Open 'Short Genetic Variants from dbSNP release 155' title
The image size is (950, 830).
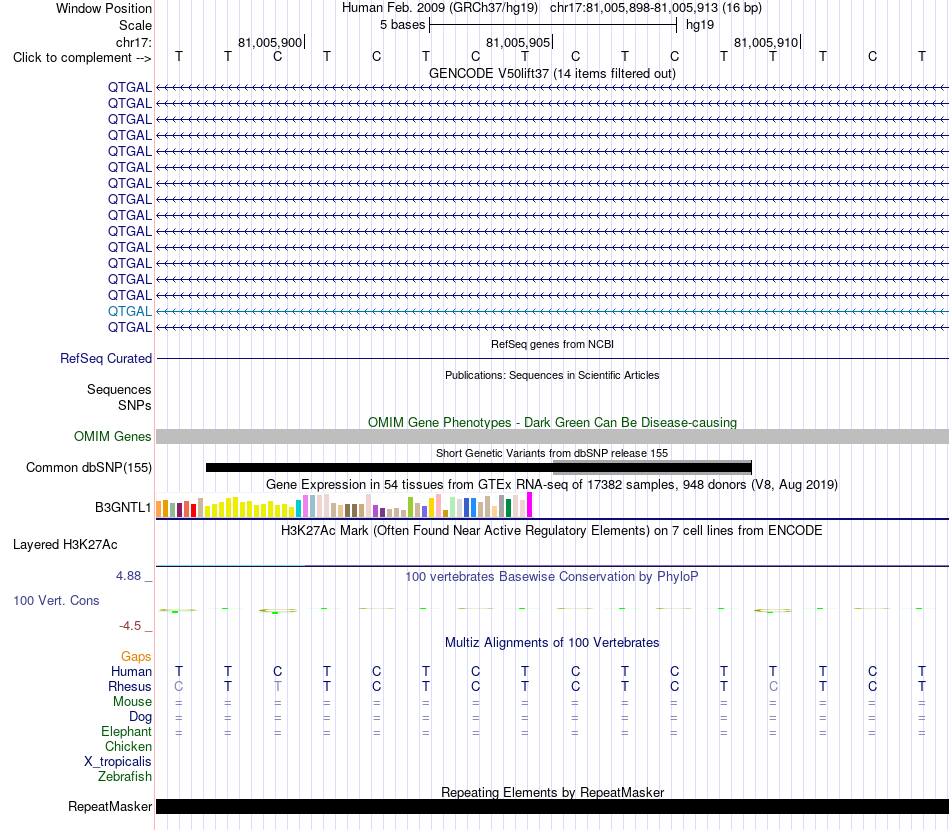click(552, 453)
